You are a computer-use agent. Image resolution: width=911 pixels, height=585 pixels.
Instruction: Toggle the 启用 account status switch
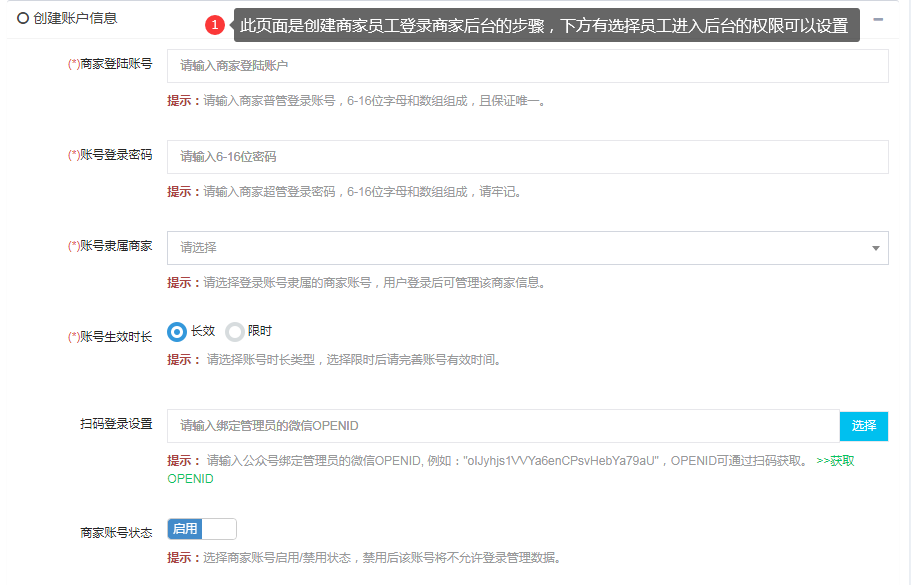[202, 529]
